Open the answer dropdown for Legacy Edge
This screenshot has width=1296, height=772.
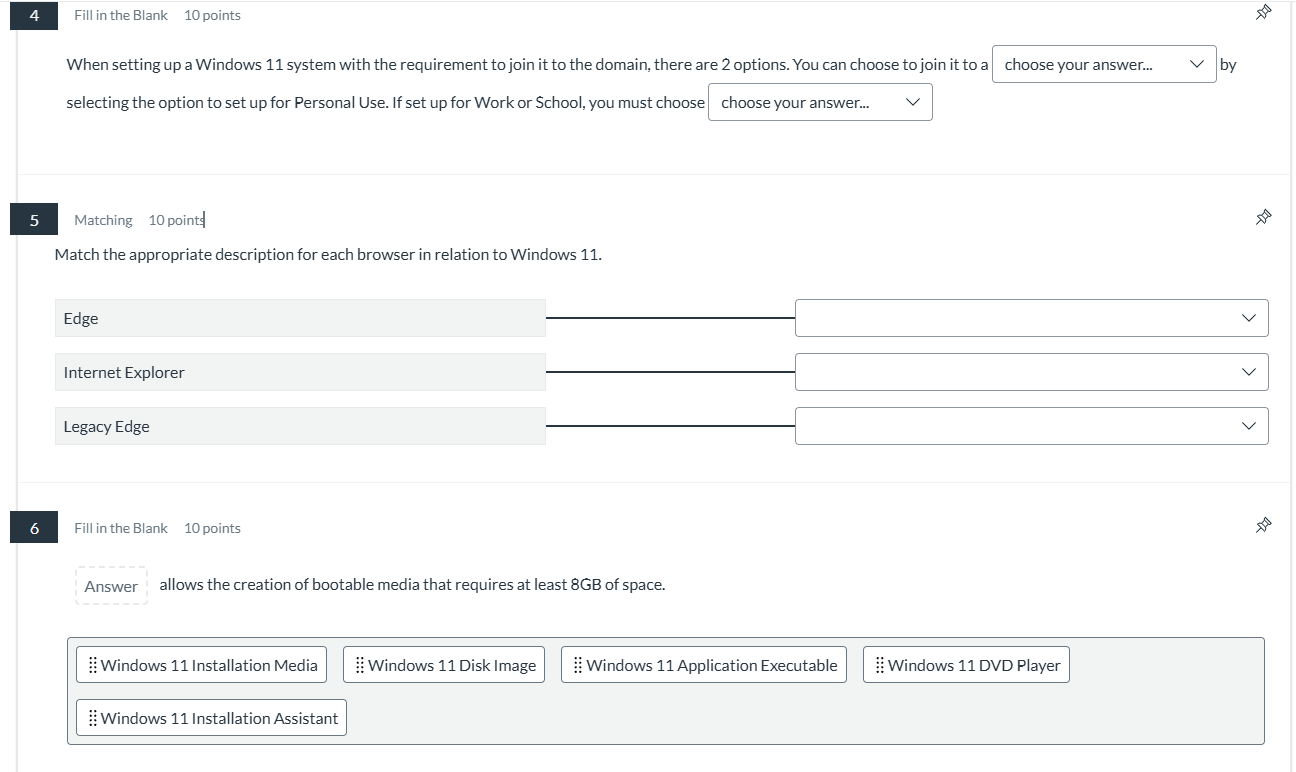1031,426
